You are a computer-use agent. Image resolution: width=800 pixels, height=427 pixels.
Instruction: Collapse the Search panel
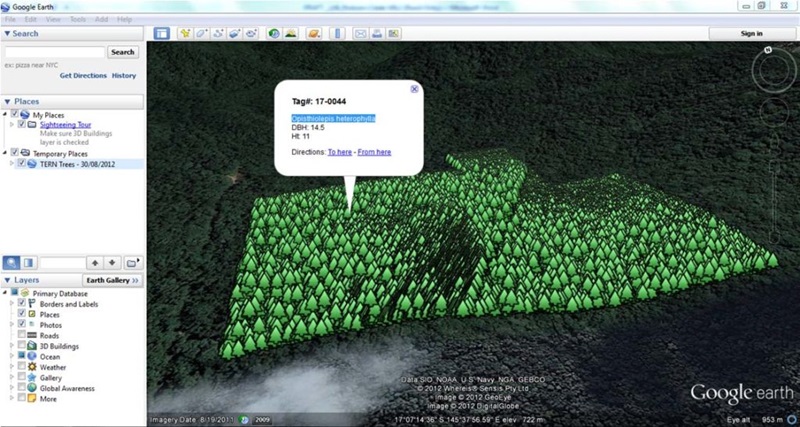[7, 34]
